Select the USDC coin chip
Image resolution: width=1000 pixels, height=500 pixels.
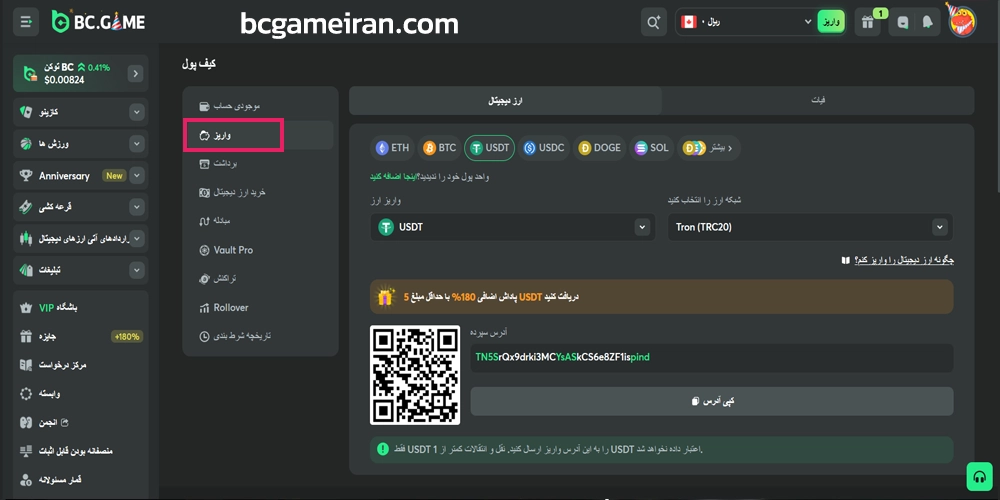544,148
